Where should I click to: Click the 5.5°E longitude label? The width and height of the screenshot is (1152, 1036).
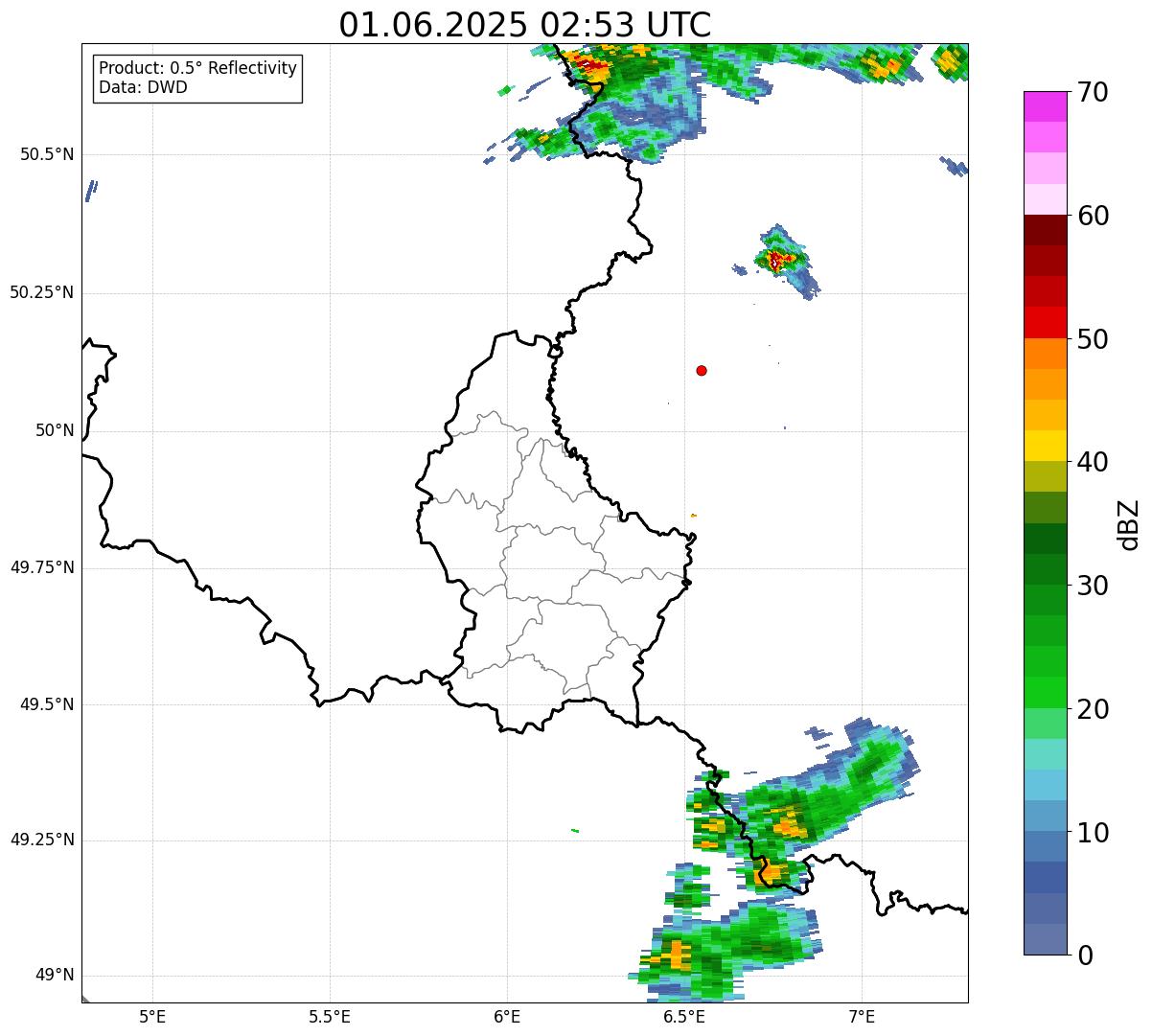click(330, 1016)
